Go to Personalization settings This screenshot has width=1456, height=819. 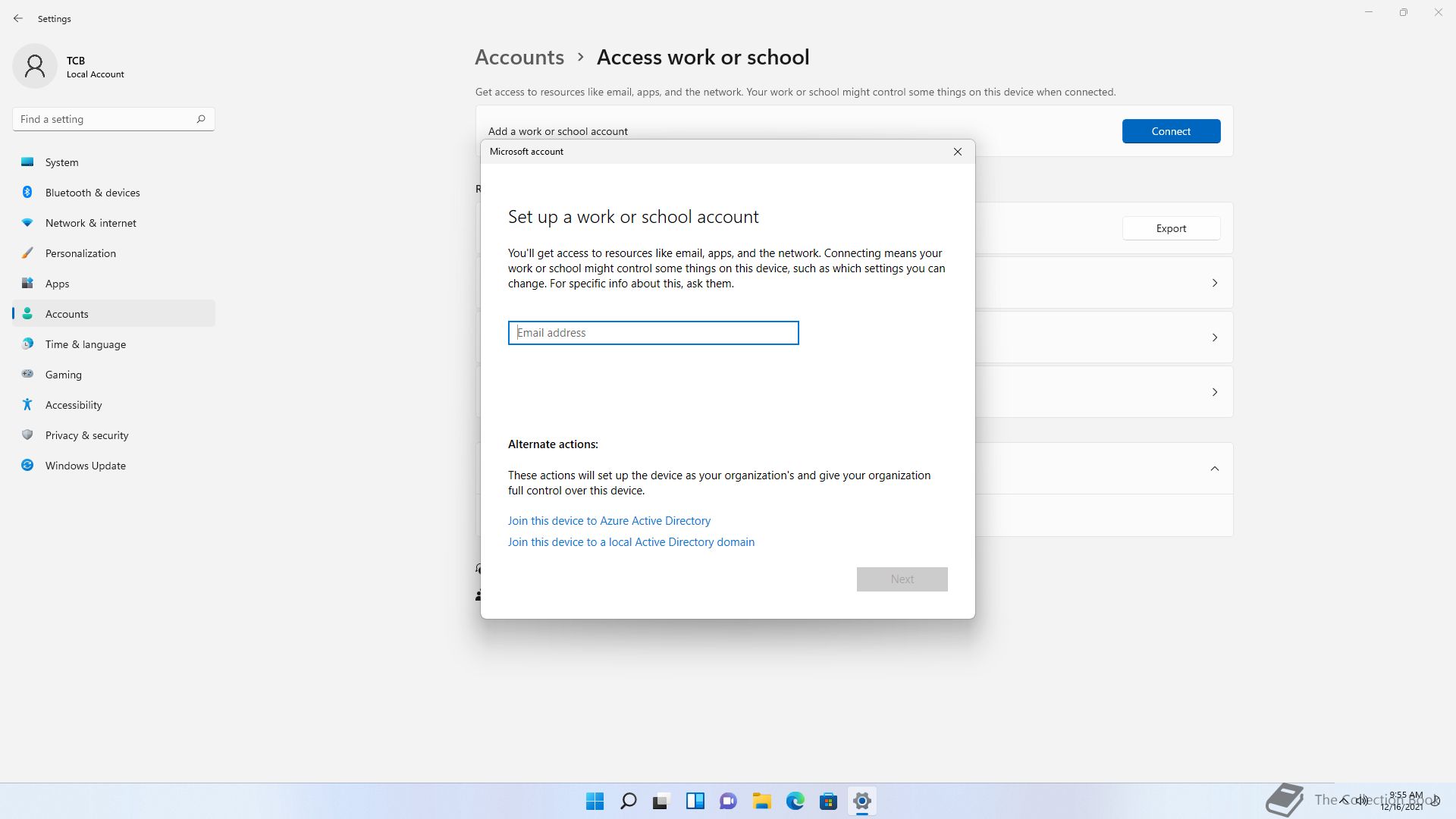(80, 253)
